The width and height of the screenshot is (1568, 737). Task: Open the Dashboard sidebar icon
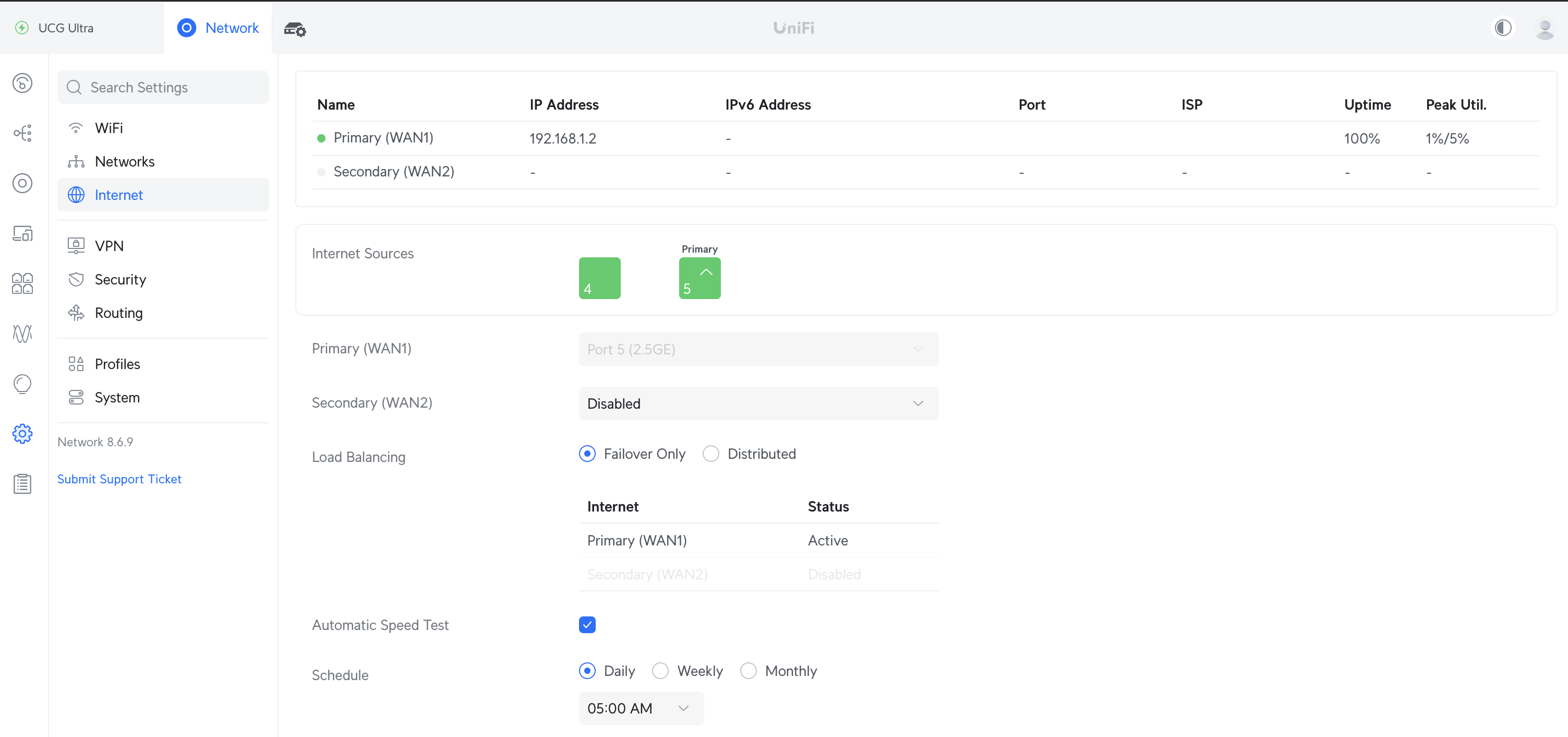tap(22, 84)
